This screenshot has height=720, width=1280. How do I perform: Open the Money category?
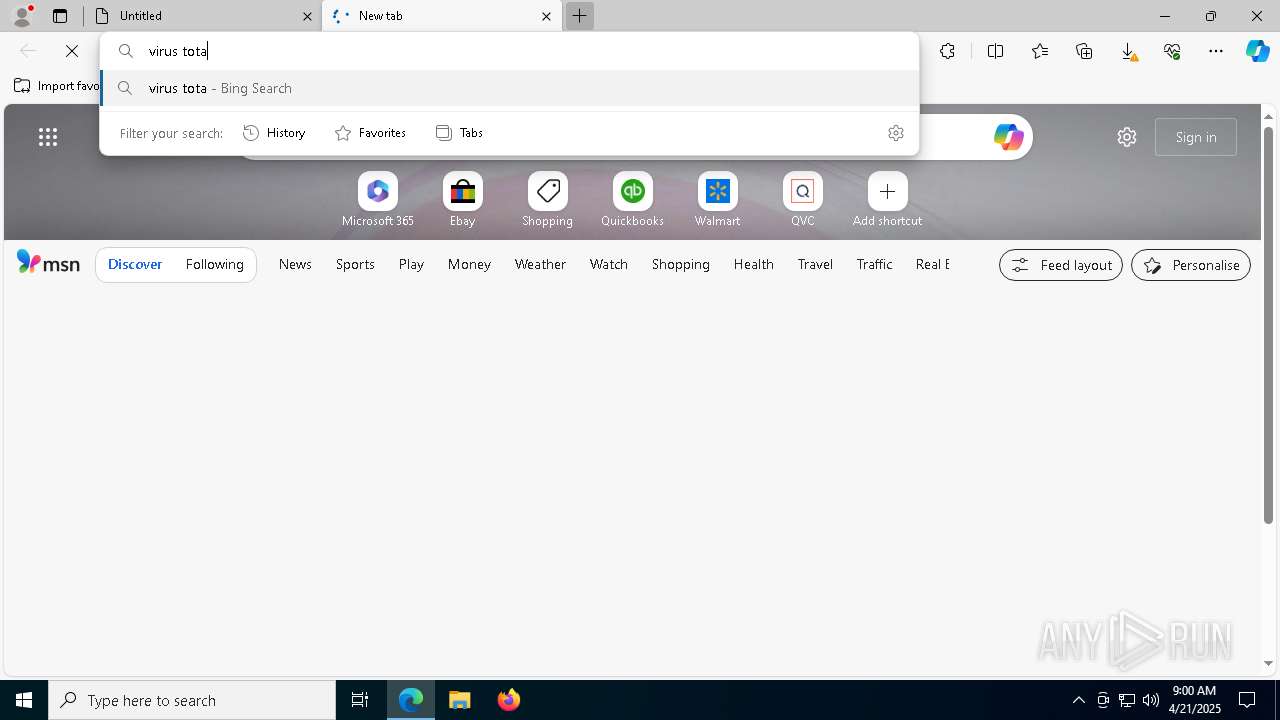[x=469, y=264]
